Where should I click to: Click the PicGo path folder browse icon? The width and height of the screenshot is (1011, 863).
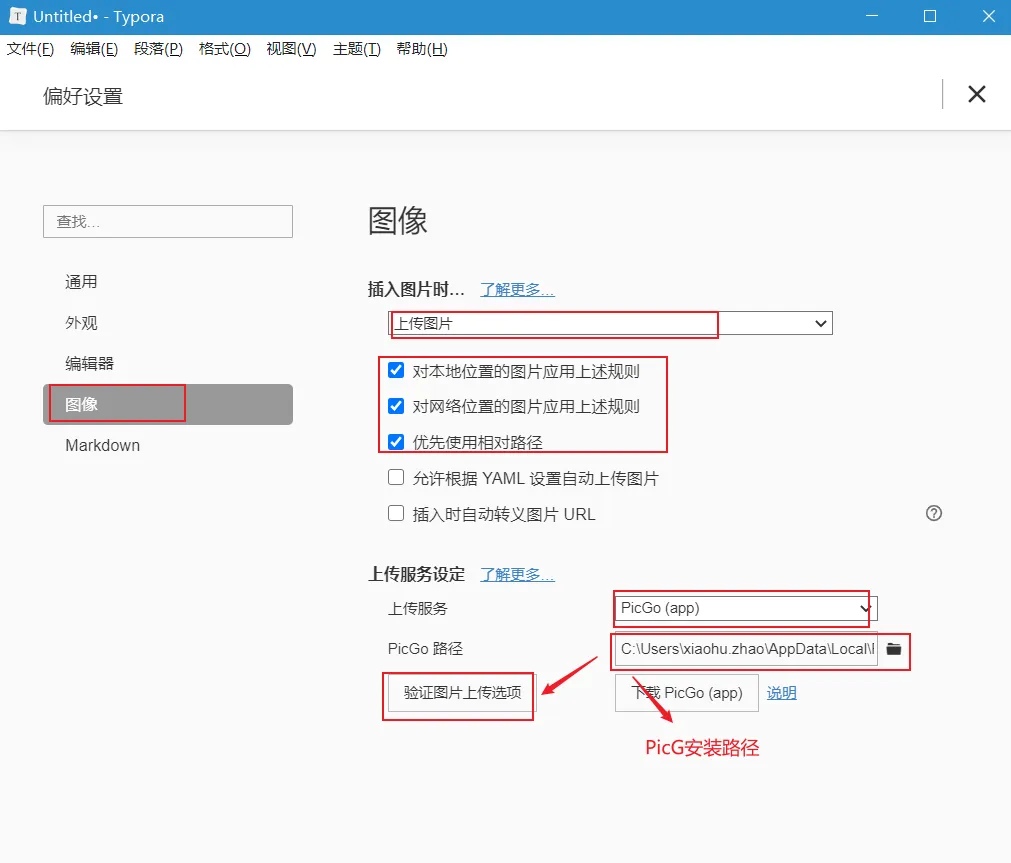(x=894, y=649)
